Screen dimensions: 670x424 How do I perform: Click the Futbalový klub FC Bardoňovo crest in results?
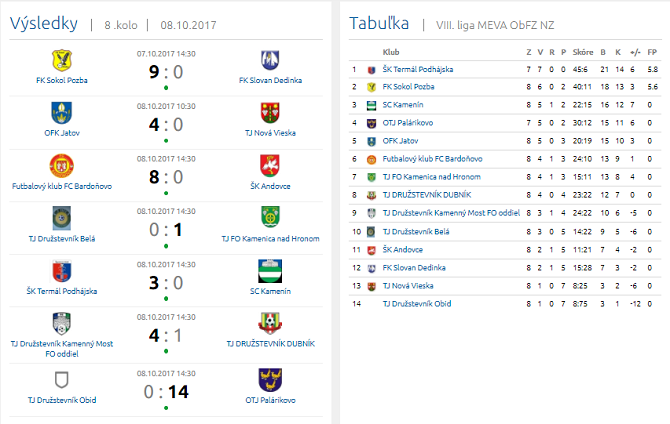coord(62,164)
